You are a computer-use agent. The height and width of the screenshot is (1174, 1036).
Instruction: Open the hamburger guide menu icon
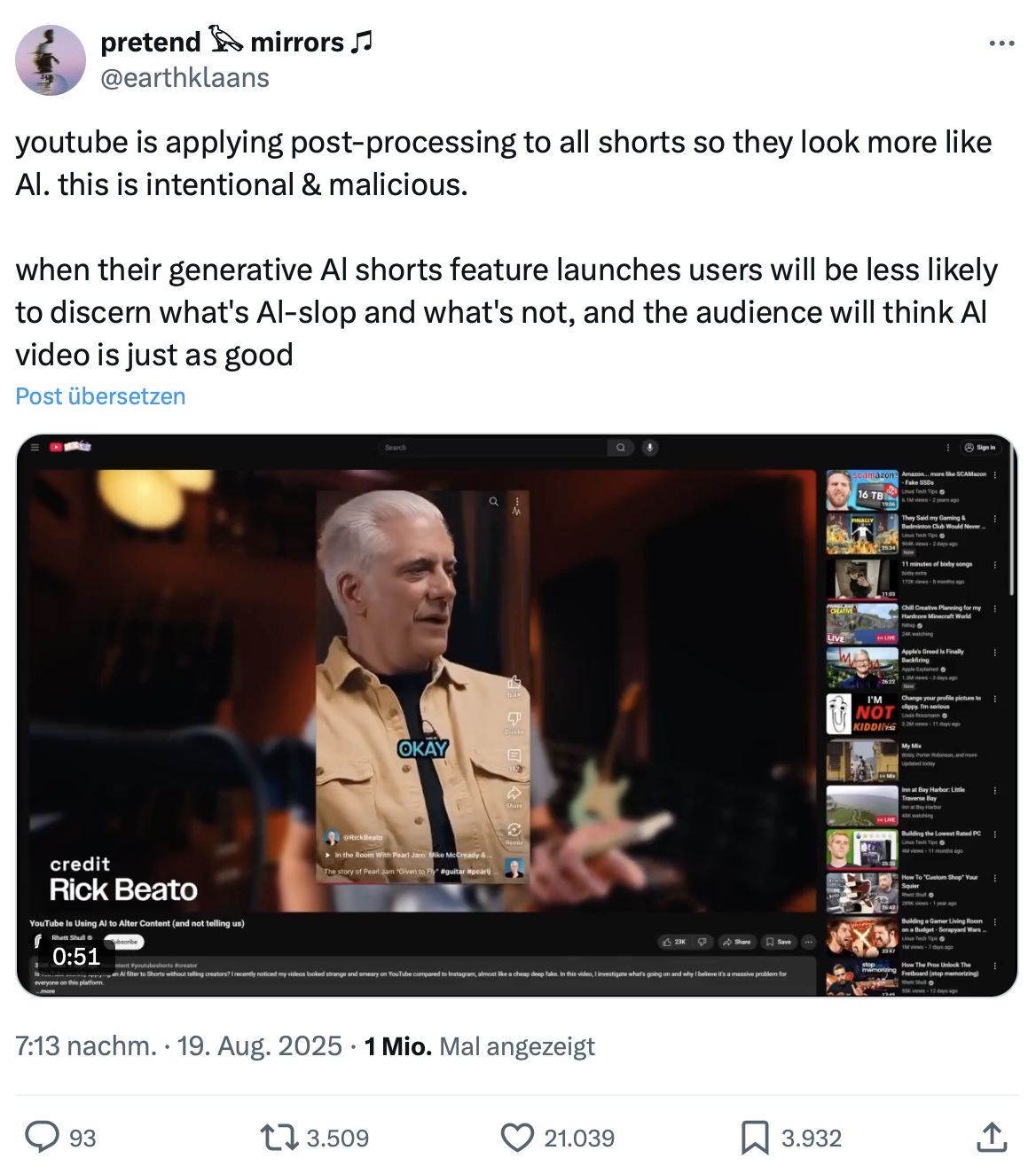[x=35, y=448]
